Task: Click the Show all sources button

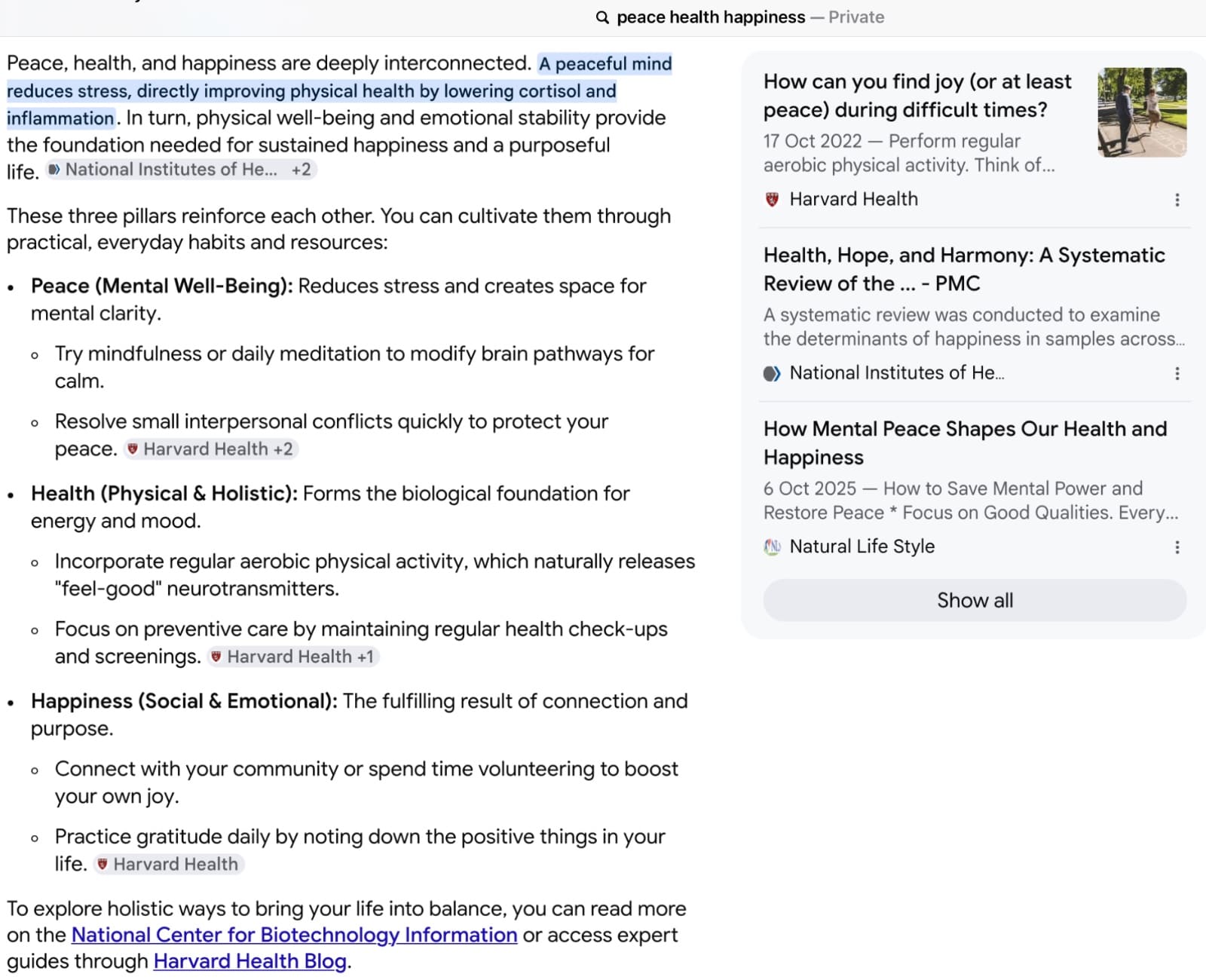Action: tap(975, 600)
